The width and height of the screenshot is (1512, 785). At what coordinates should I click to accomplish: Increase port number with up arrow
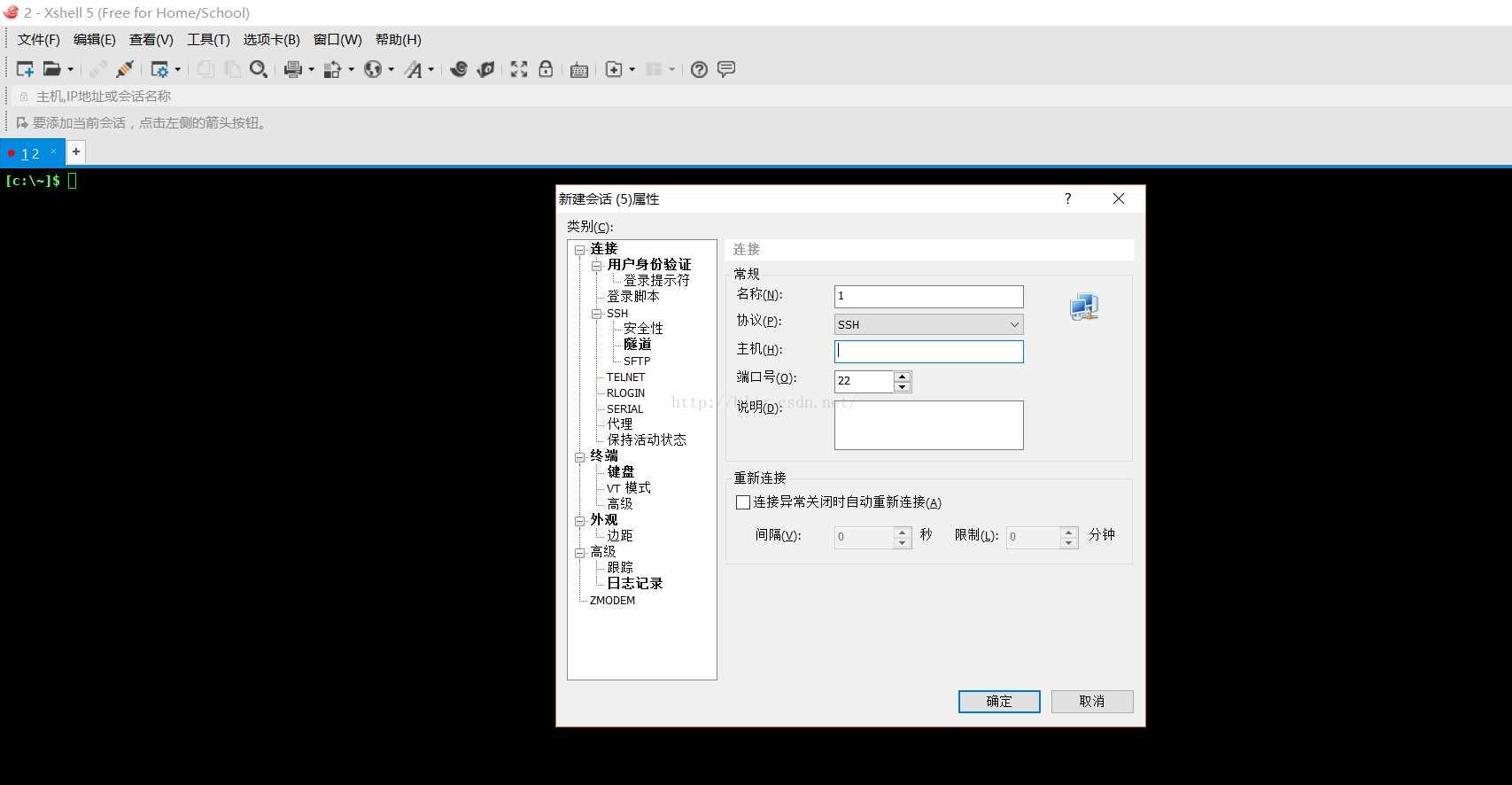[x=902, y=377]
